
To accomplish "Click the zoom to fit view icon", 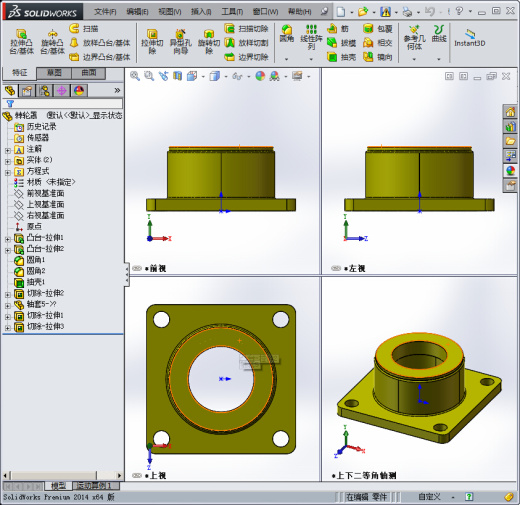I will click(x=135, y=76).
